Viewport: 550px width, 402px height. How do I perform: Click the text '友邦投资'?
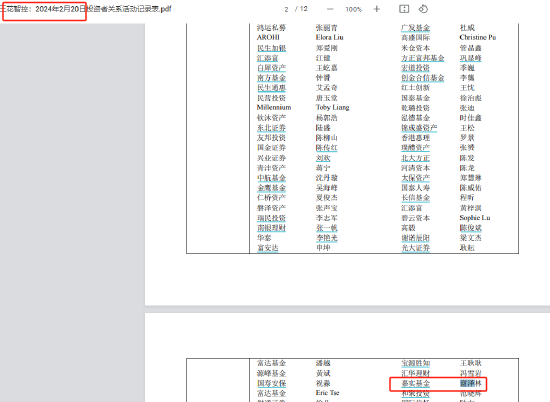click(x=271, y=138)
